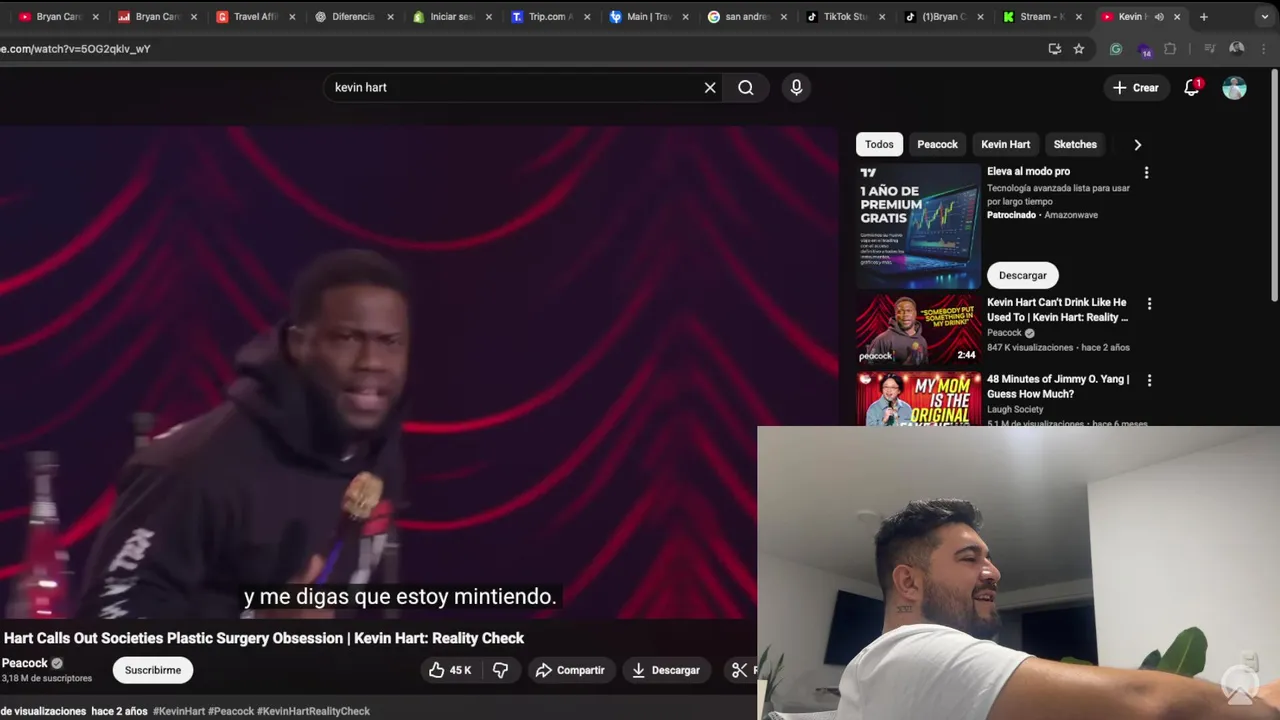
Task: Open the '1 año de premium gratis' ad thumbnail
Action: [x=918, y=226]
